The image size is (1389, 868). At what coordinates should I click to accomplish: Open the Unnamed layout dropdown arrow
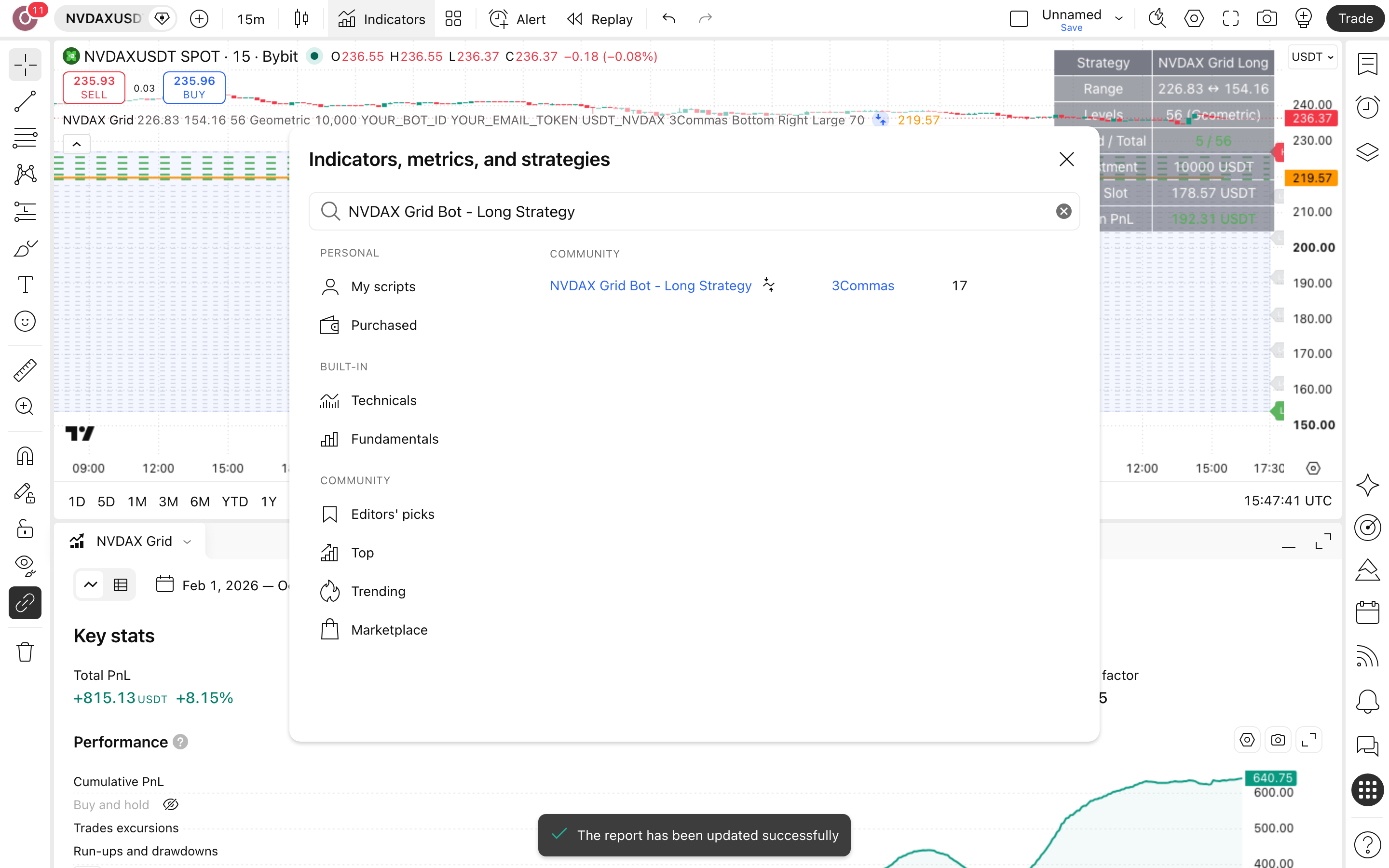point(1118,19)
